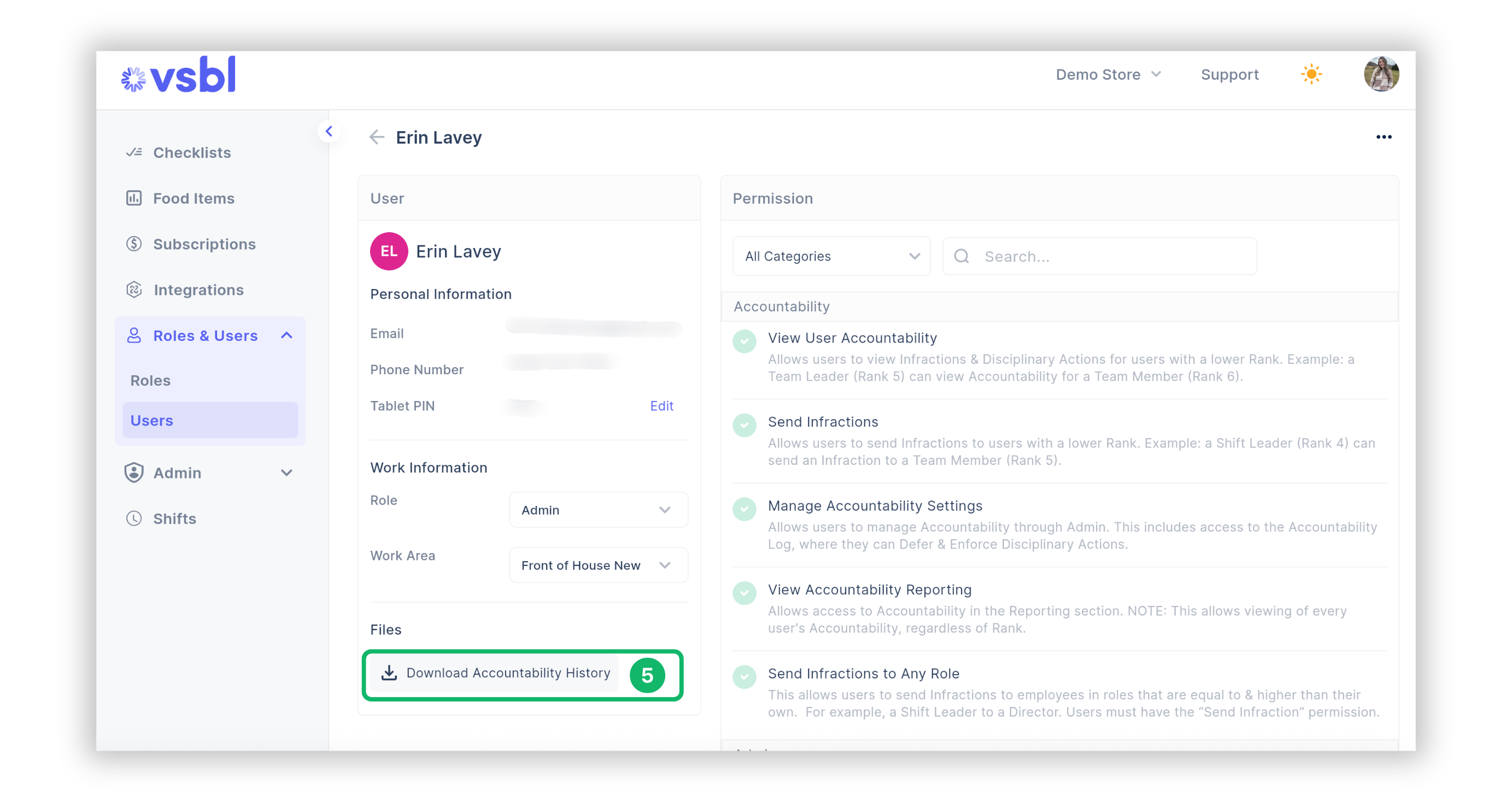The height and width of the screenshot is (802, 1512).
Task: Toggle Send Infractions permission check
Action: click(x=745, y=426)
